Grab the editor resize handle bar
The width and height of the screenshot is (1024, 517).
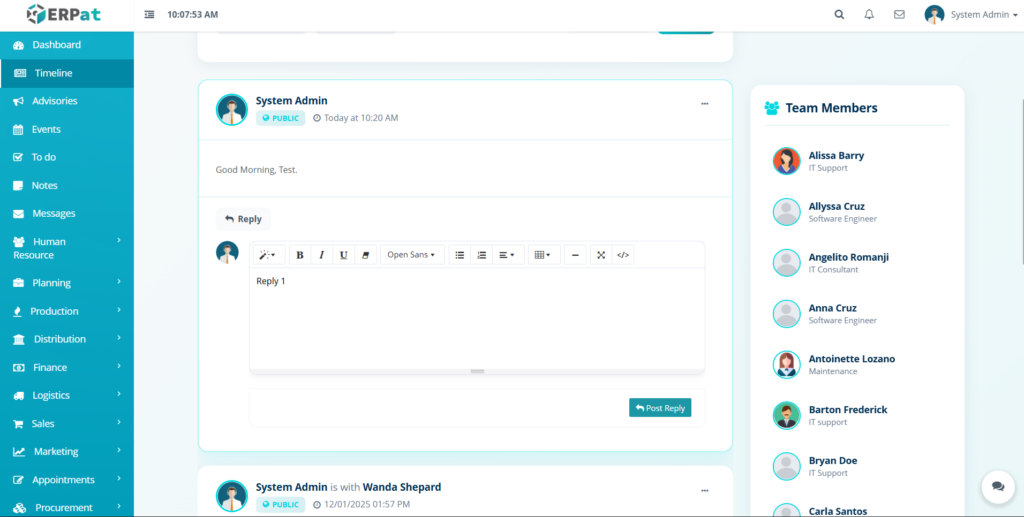(477, 371)
